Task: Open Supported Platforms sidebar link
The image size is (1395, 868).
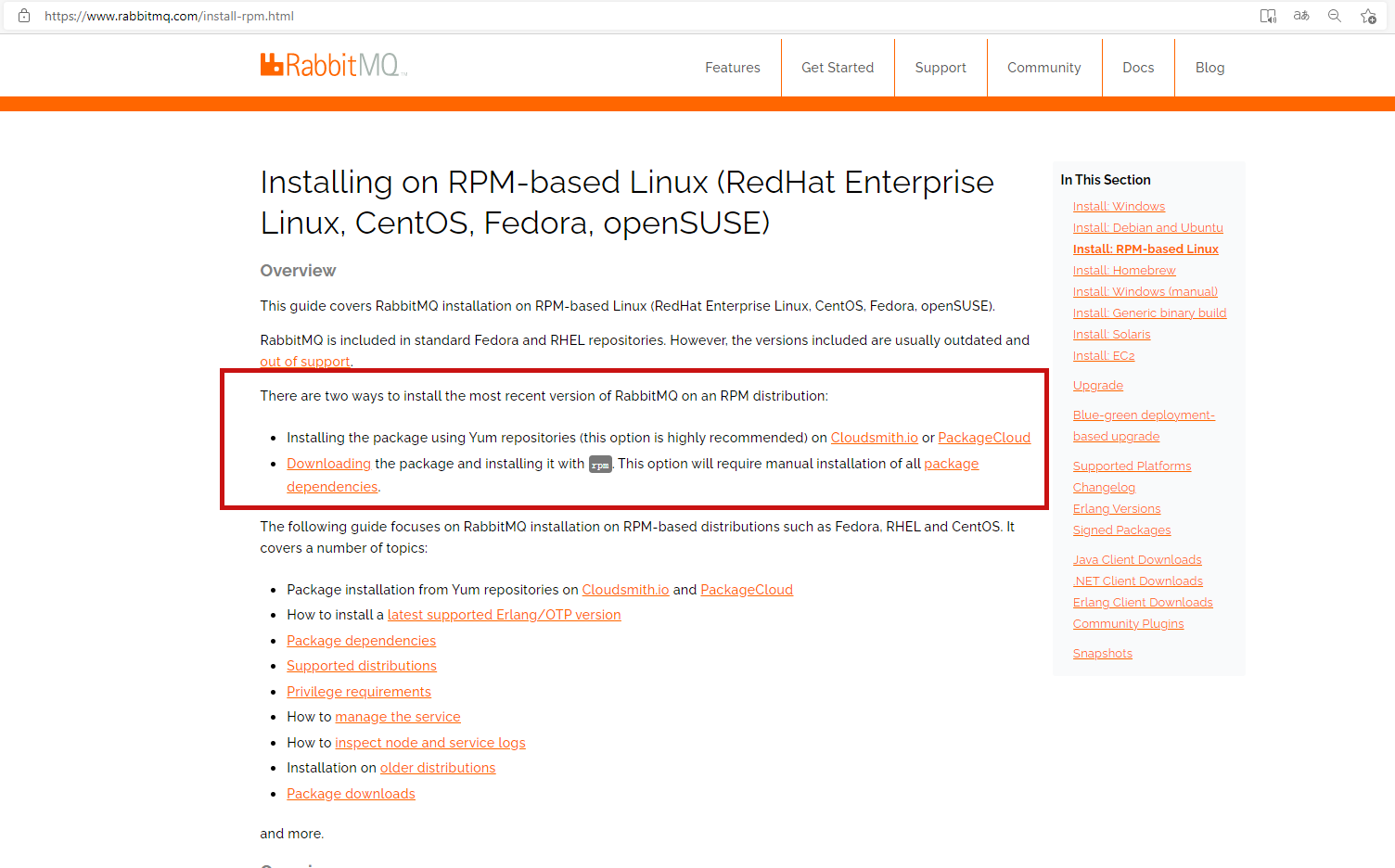Action: pyautogui.click(x=1133, y=466)
